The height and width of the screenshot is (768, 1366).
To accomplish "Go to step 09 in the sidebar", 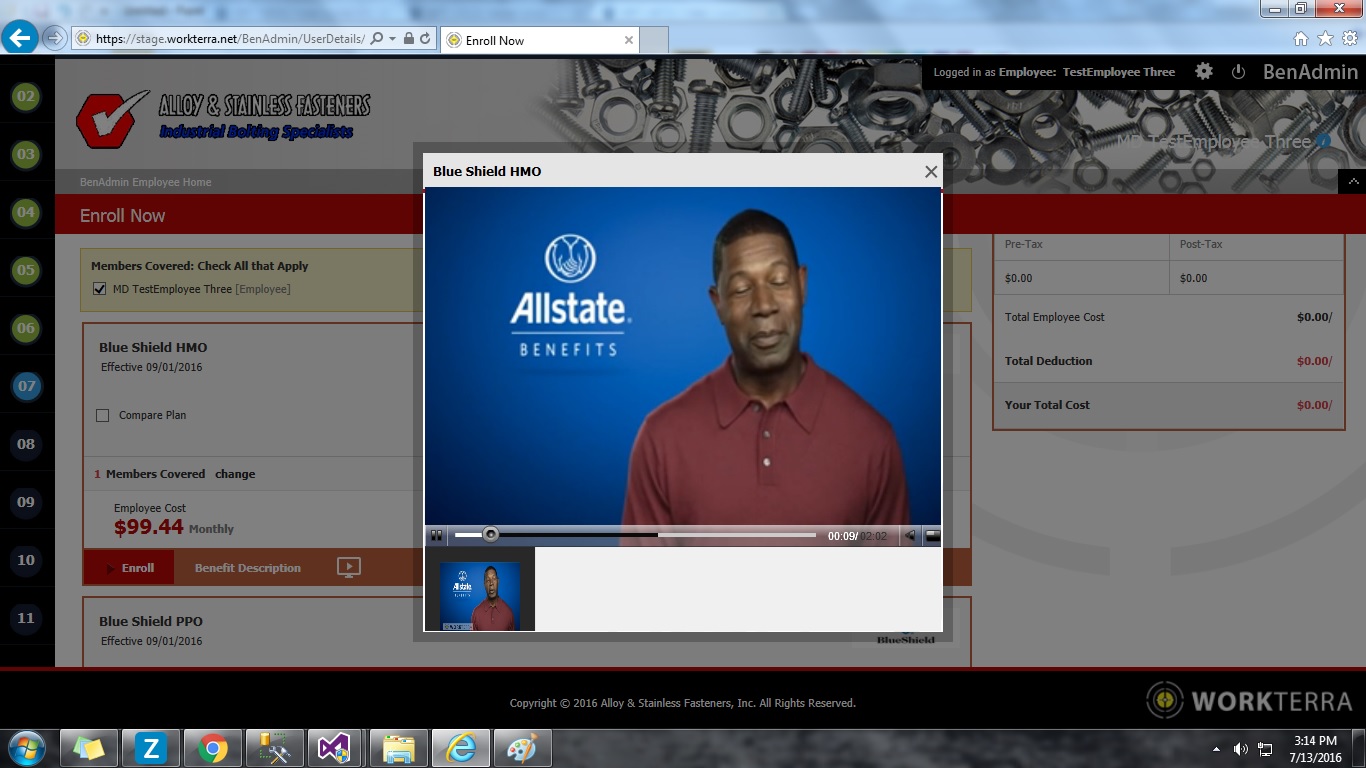I will click(26, 502).
